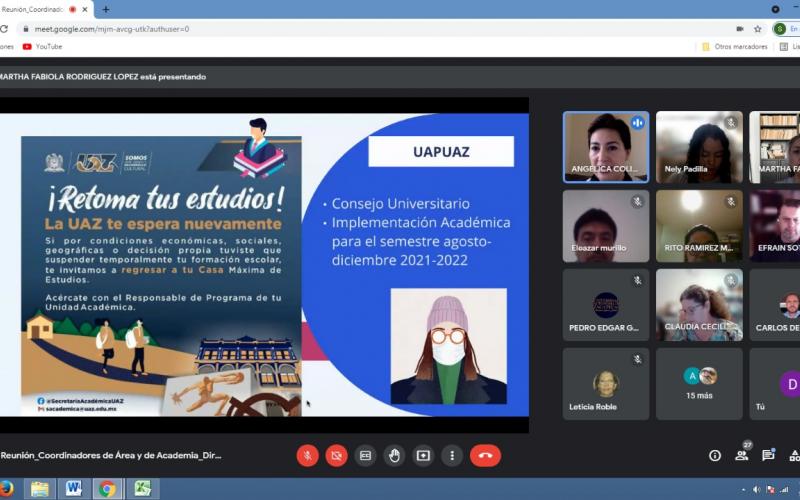Select the CLAUDIA CECILIA video tile
Screen dimensions: 800x500
tap(699, 305)
